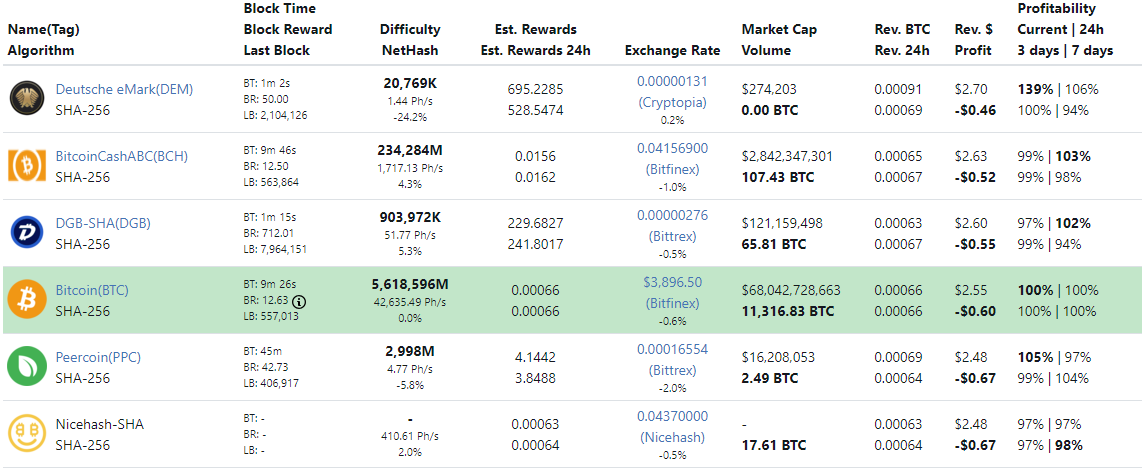
Task: Click the BitcoinCashABC orange logo icon
Action: 25,165
